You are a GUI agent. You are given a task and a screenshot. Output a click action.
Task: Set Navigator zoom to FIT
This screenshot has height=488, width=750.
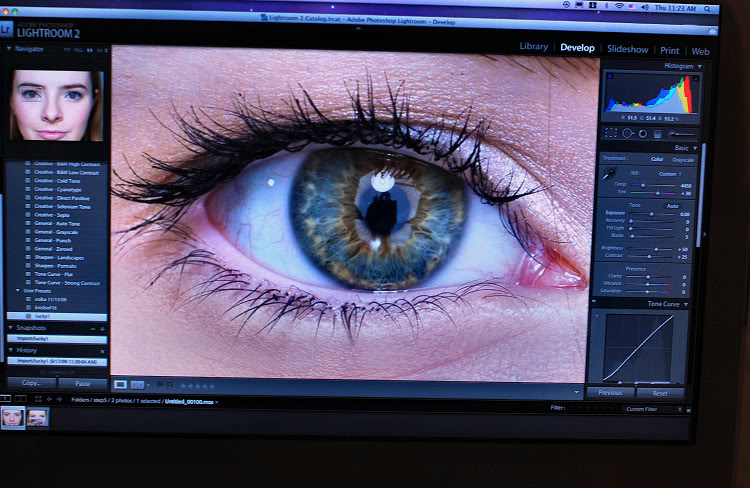(x=67, y=50)
